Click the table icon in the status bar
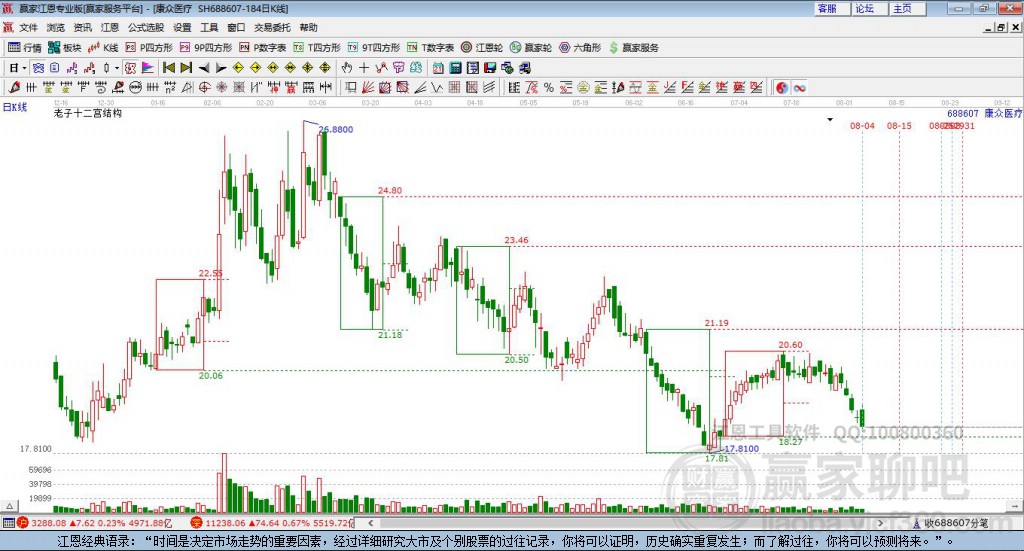1024x551 pixels. pyautogui.click(x=8, y=523)
